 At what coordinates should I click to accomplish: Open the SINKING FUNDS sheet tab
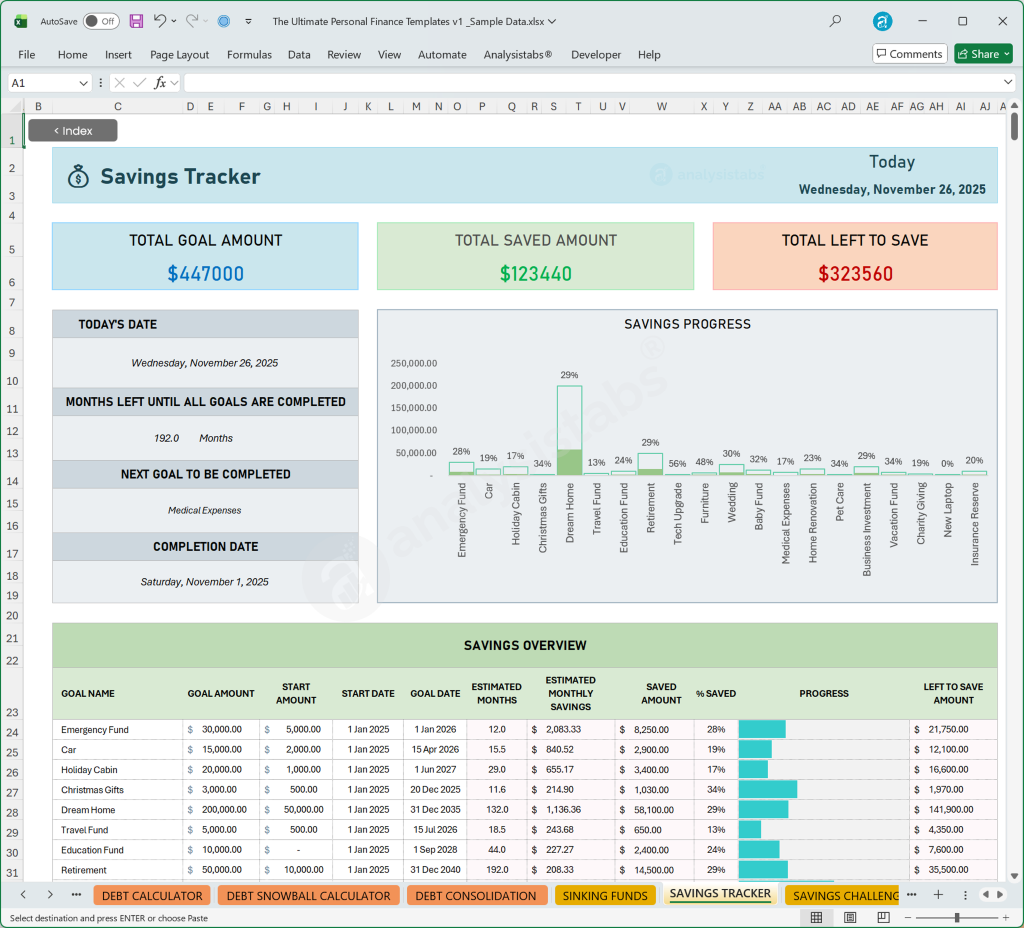pyautogui.click(x=605, y=895)
